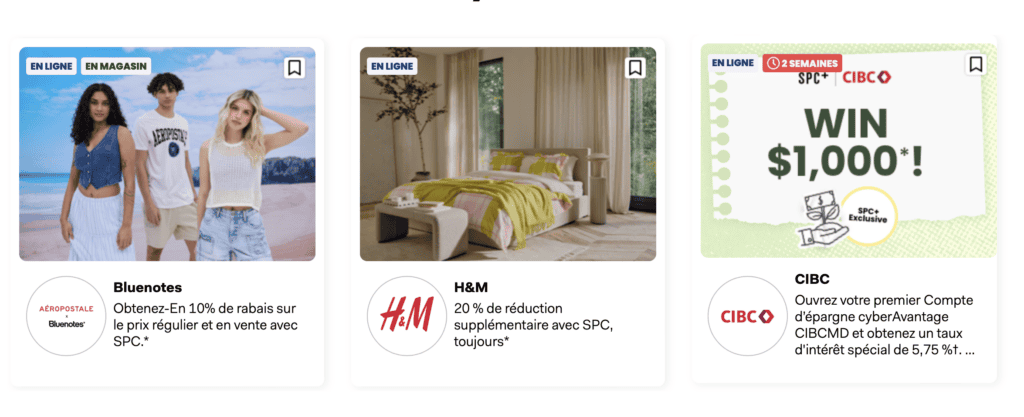Click the EN LIGNE badge on CIBC card
1024x417 pixels.
[x=733, y=63]
